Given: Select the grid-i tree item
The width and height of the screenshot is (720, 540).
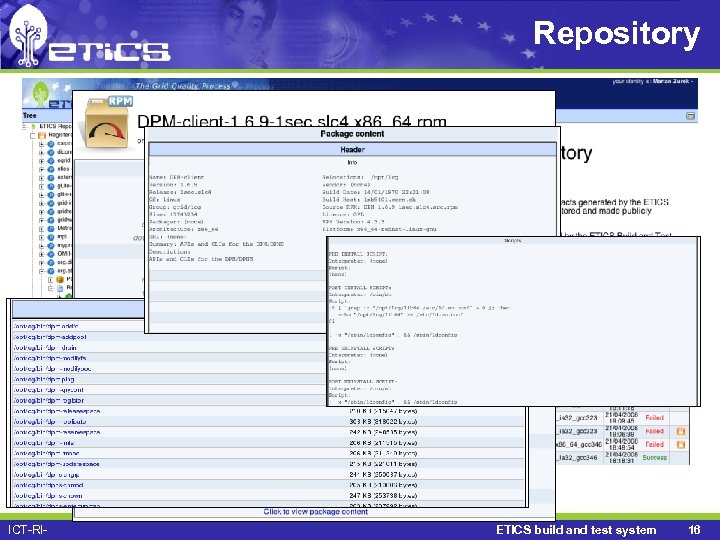Looking at the screenshot, I should [x=64, y=203].
